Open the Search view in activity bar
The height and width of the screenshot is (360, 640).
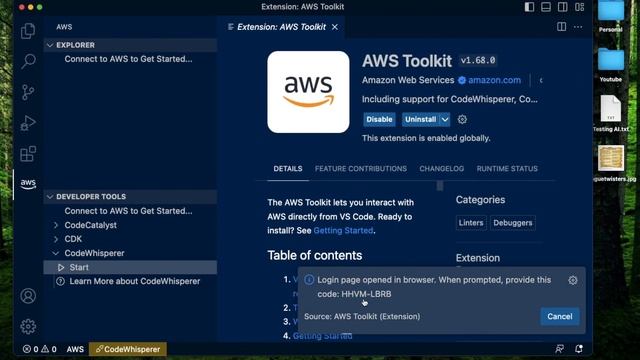click(28, 61)
